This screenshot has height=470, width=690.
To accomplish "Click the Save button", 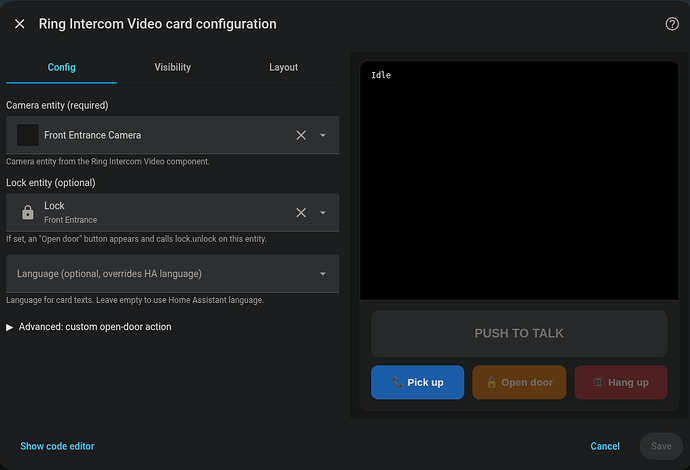I will tap(661, 446).
